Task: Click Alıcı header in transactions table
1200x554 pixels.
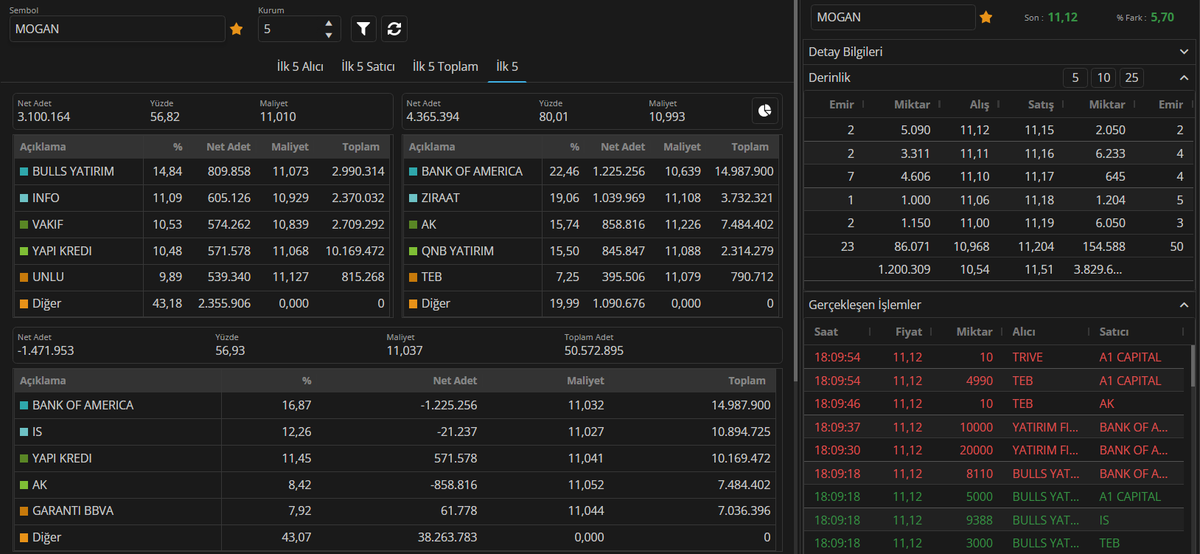Action: point(1024,331)
